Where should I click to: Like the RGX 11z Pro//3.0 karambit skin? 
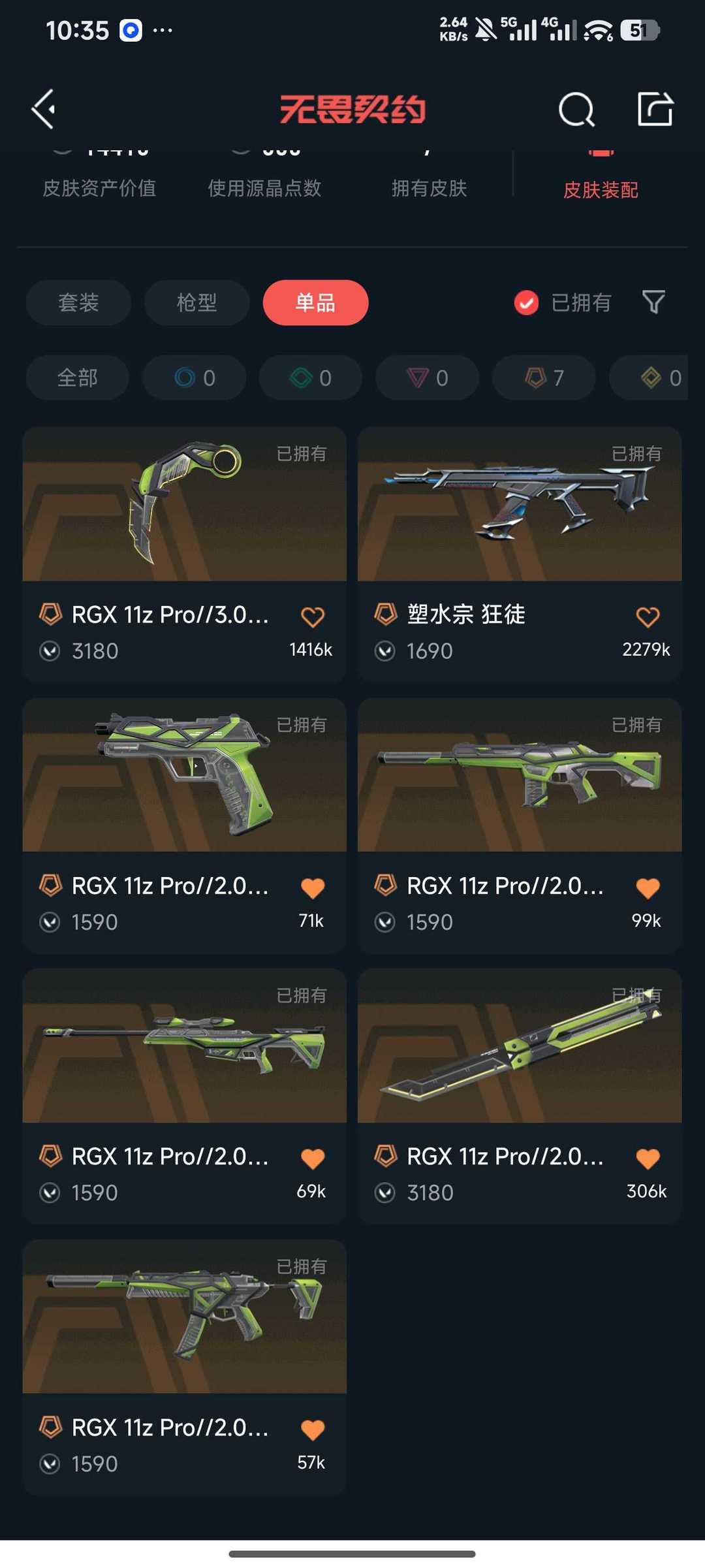click(313, 616)
